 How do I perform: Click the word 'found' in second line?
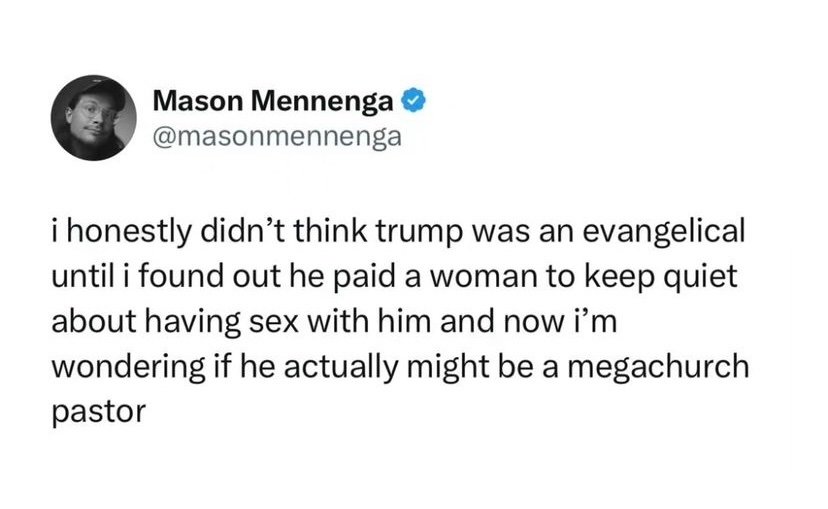[184, 277]
